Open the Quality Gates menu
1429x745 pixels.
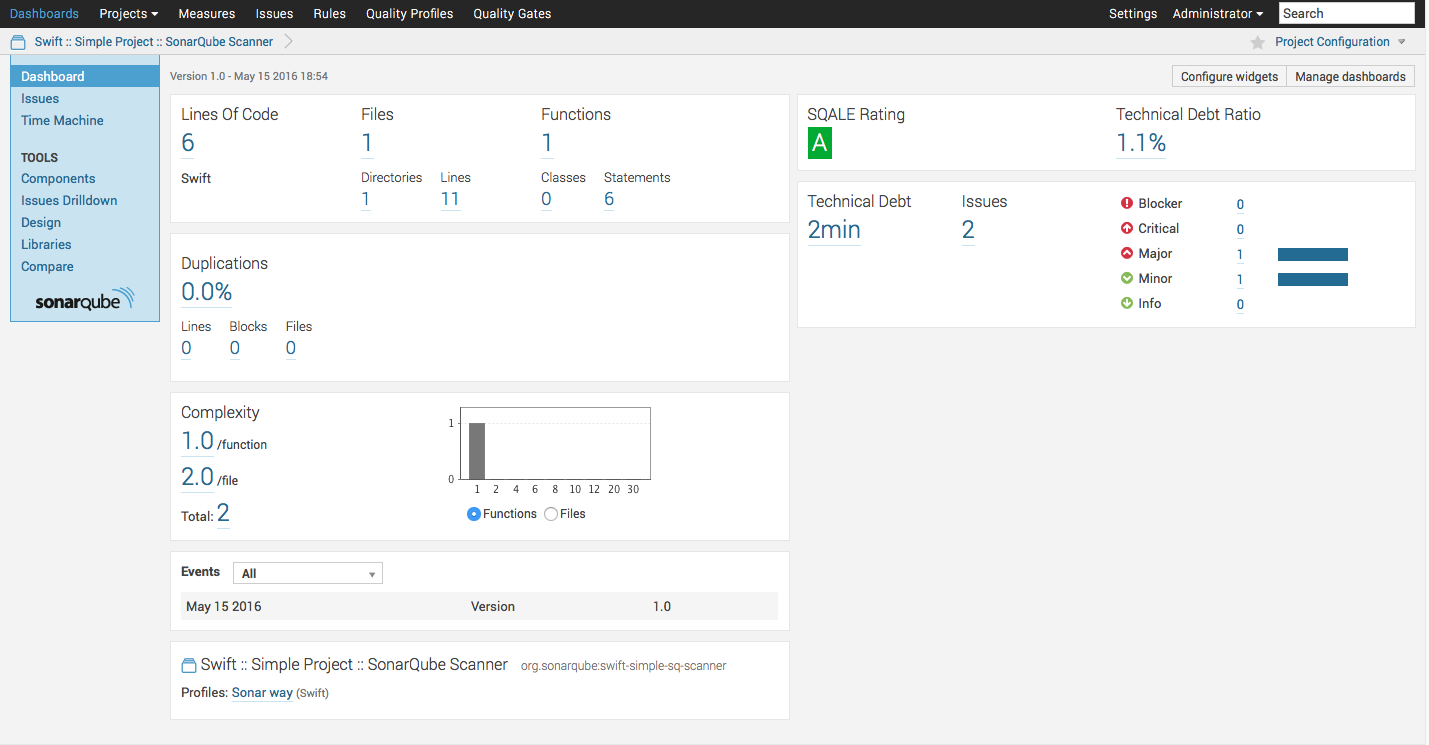[x=512, y=14]
